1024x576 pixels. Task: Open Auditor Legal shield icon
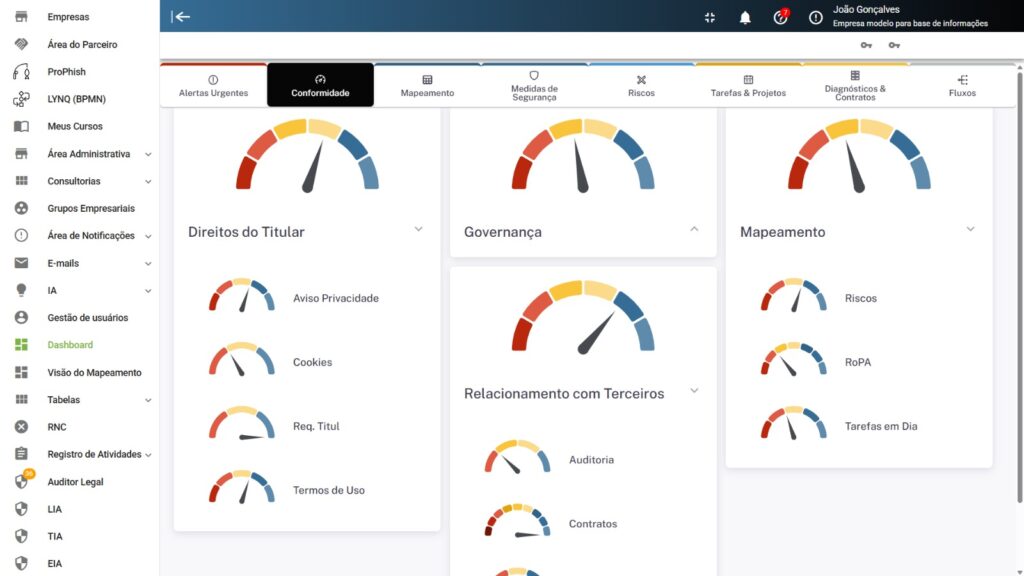click(x=22, y=481)
